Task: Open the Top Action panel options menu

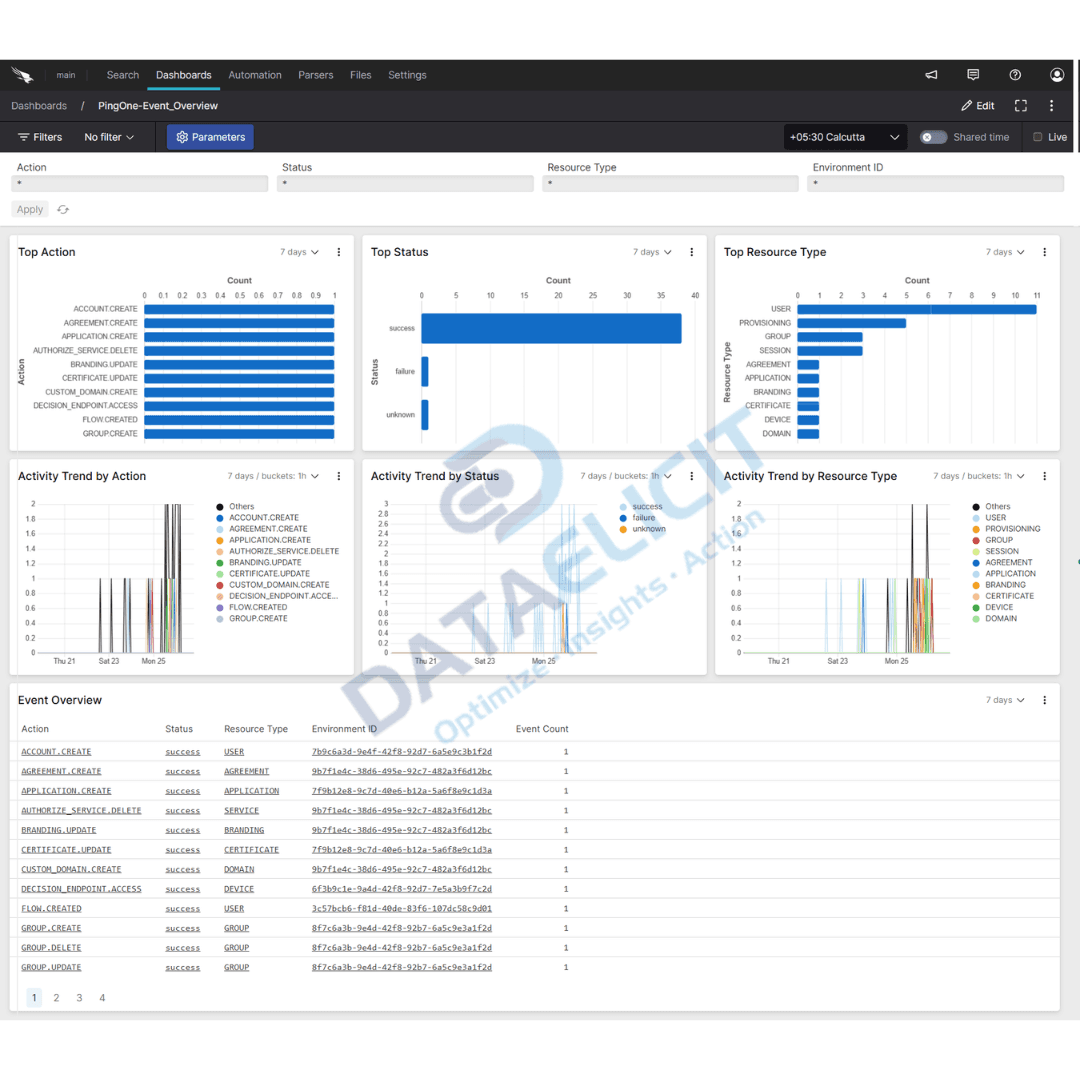Action: (339, 252)
